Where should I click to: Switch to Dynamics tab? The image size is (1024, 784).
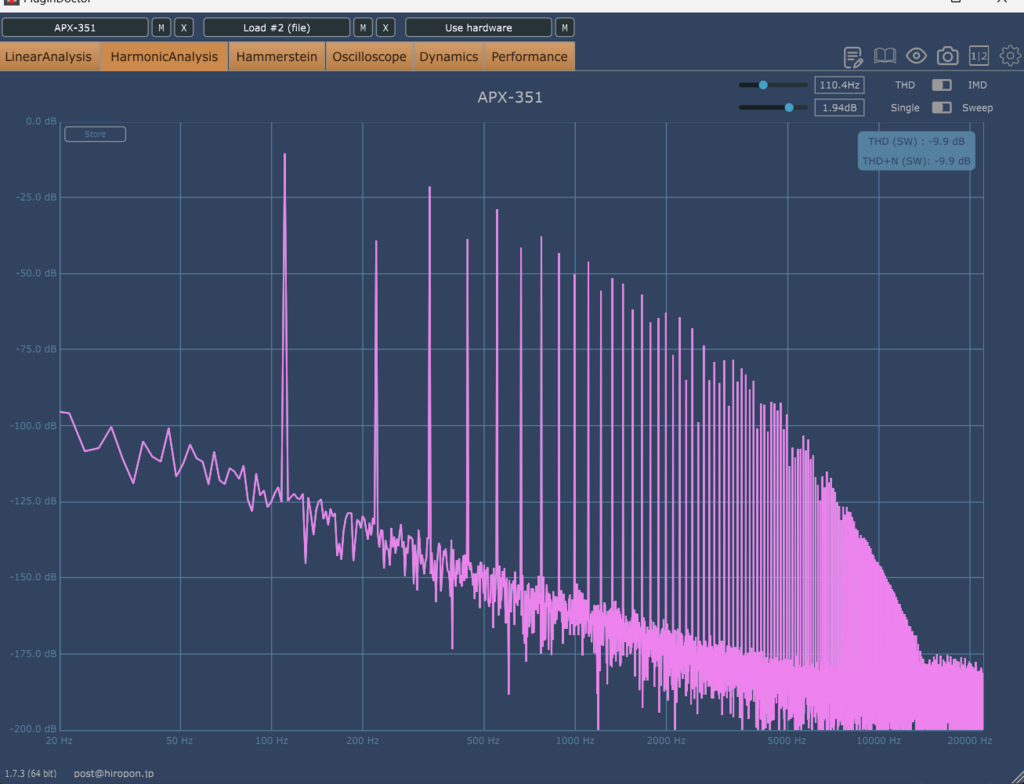(449, 57)
